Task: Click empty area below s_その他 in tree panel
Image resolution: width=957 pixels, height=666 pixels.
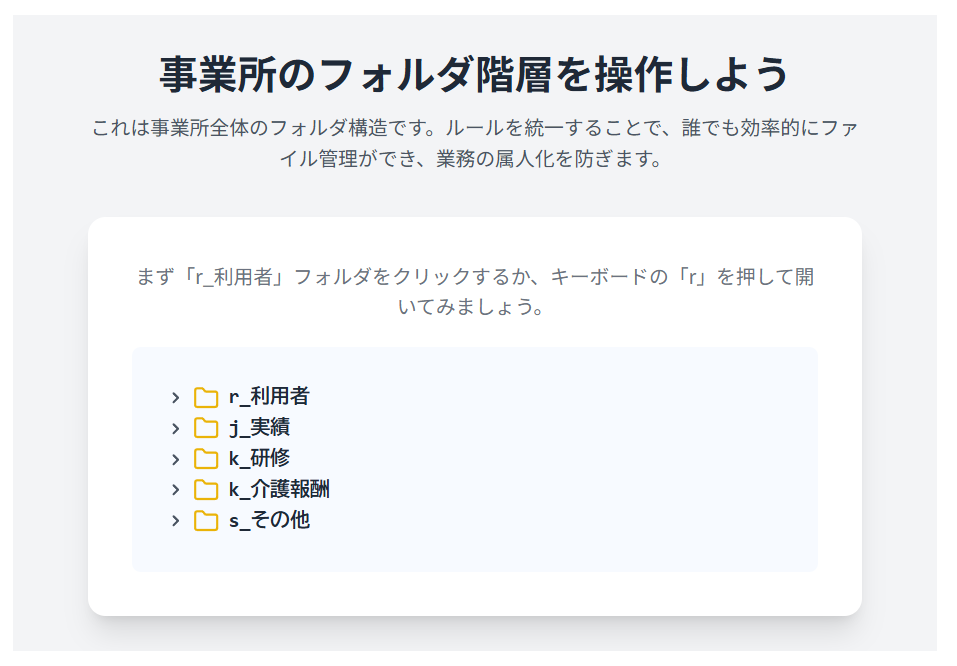Action: click(475, 552)
